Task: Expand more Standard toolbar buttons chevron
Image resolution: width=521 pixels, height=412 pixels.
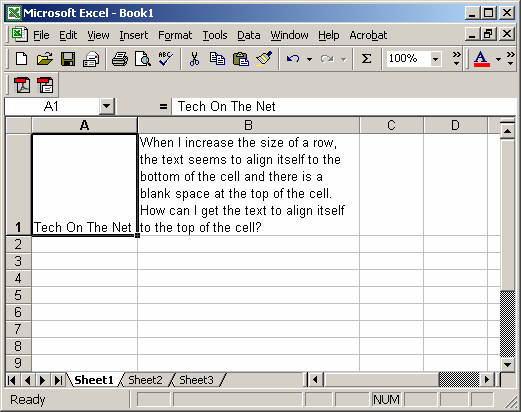Action: point(456,59)
